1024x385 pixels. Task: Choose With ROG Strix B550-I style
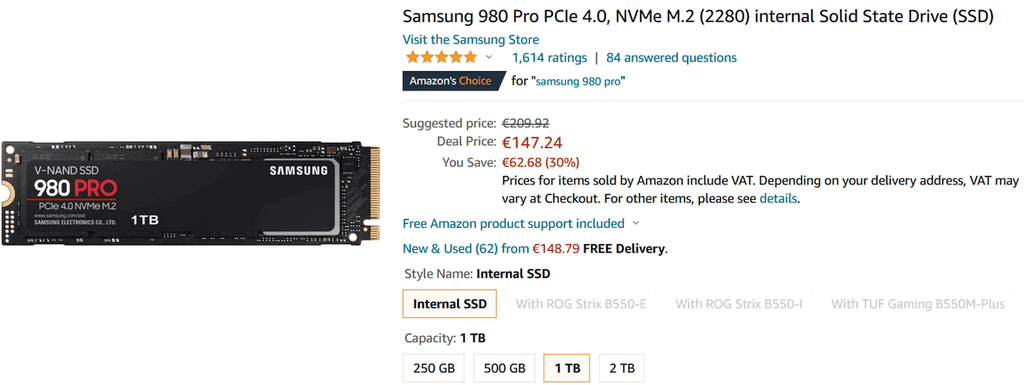click(x=739, y=303)
